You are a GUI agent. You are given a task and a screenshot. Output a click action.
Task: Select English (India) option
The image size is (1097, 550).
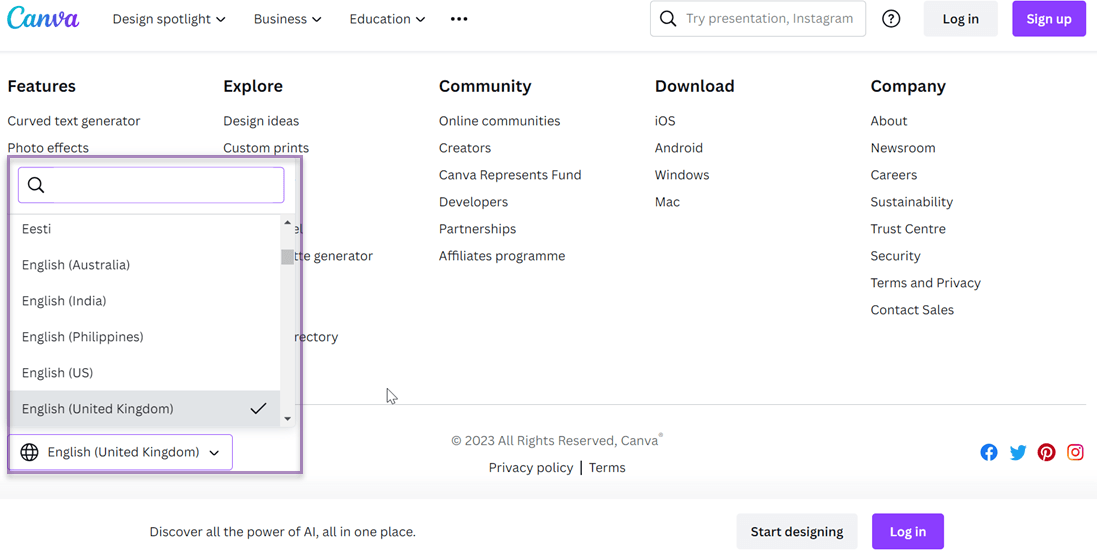click(145, 301)
